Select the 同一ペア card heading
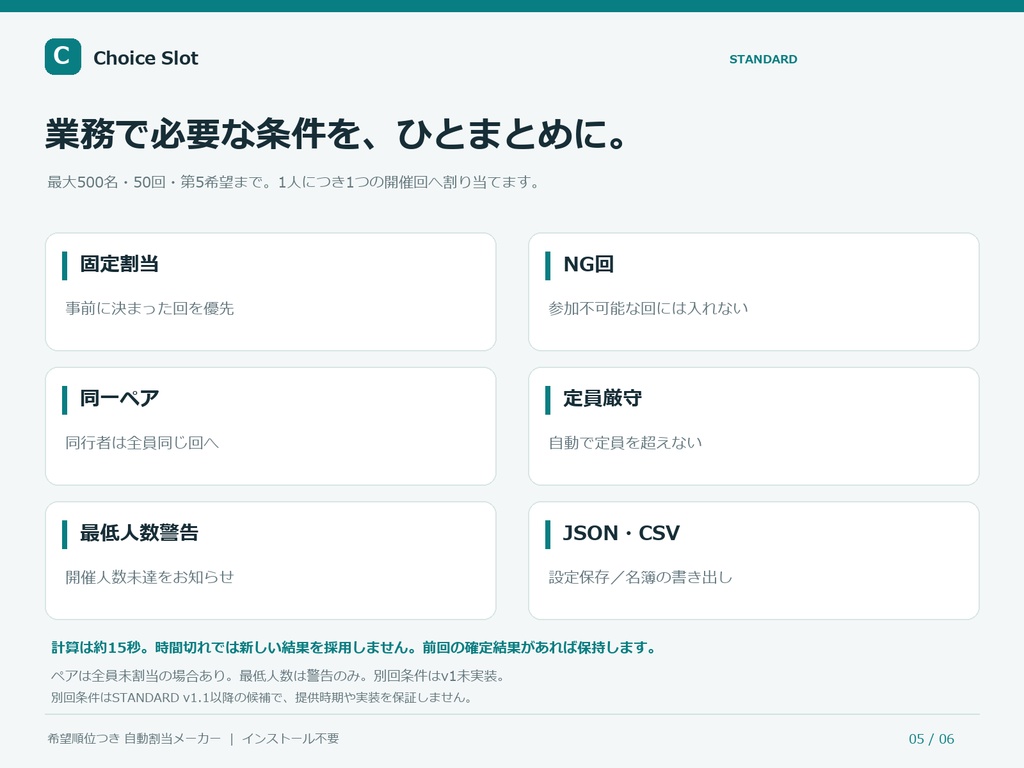The height and width of the screenshot is (768, 1024). 119,398
